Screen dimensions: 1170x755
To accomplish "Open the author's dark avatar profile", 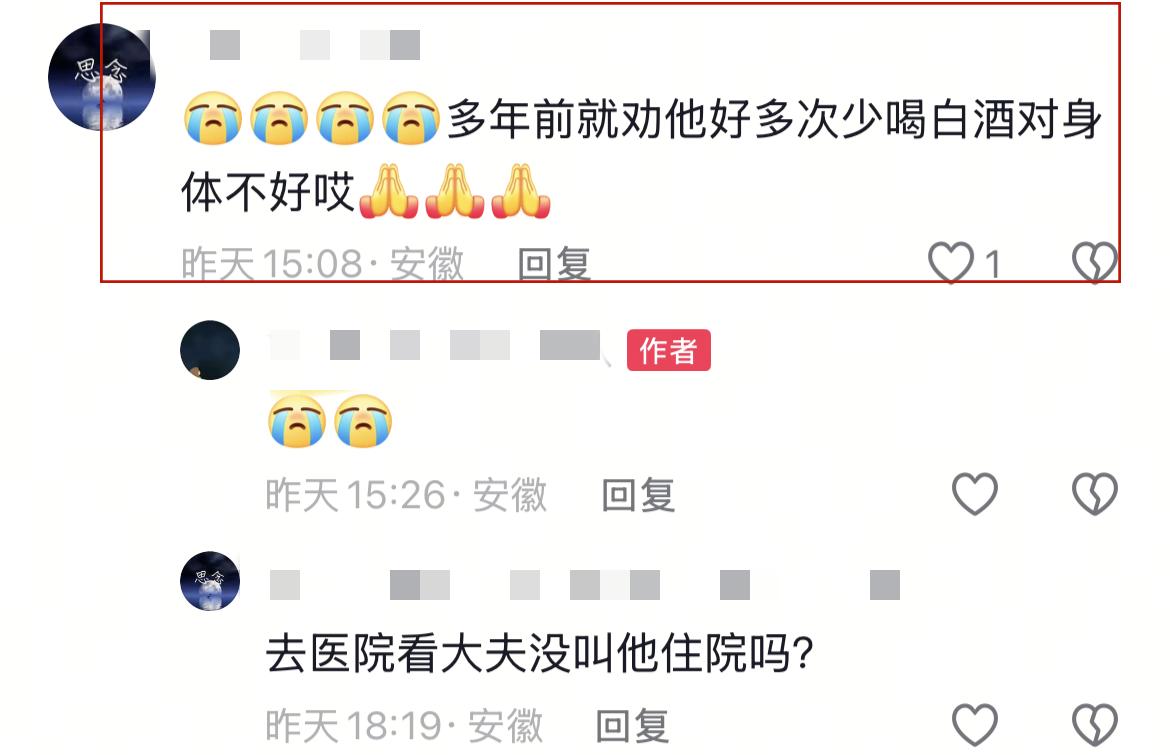I will (x=210, y=350).
